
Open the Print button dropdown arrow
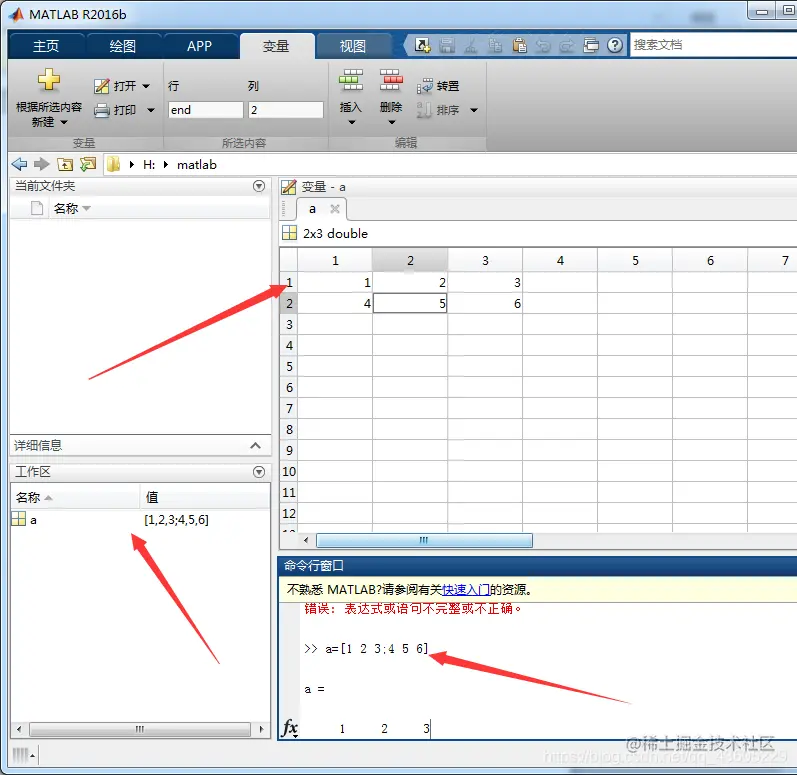pos(151,110)
